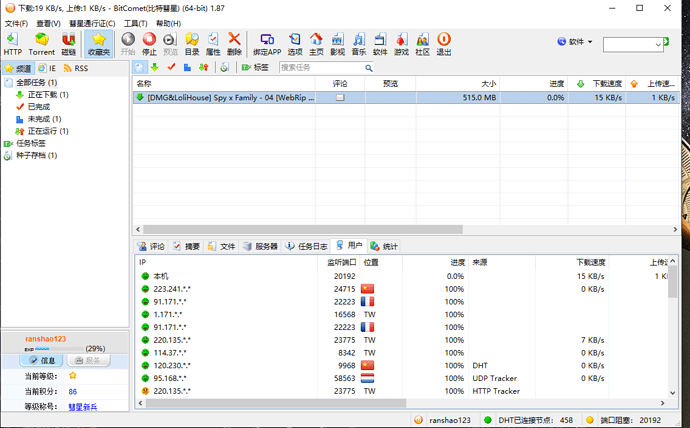Click the DHT connected nodes status indicator
Screen dimensions: 690x428
pos(529,420)
